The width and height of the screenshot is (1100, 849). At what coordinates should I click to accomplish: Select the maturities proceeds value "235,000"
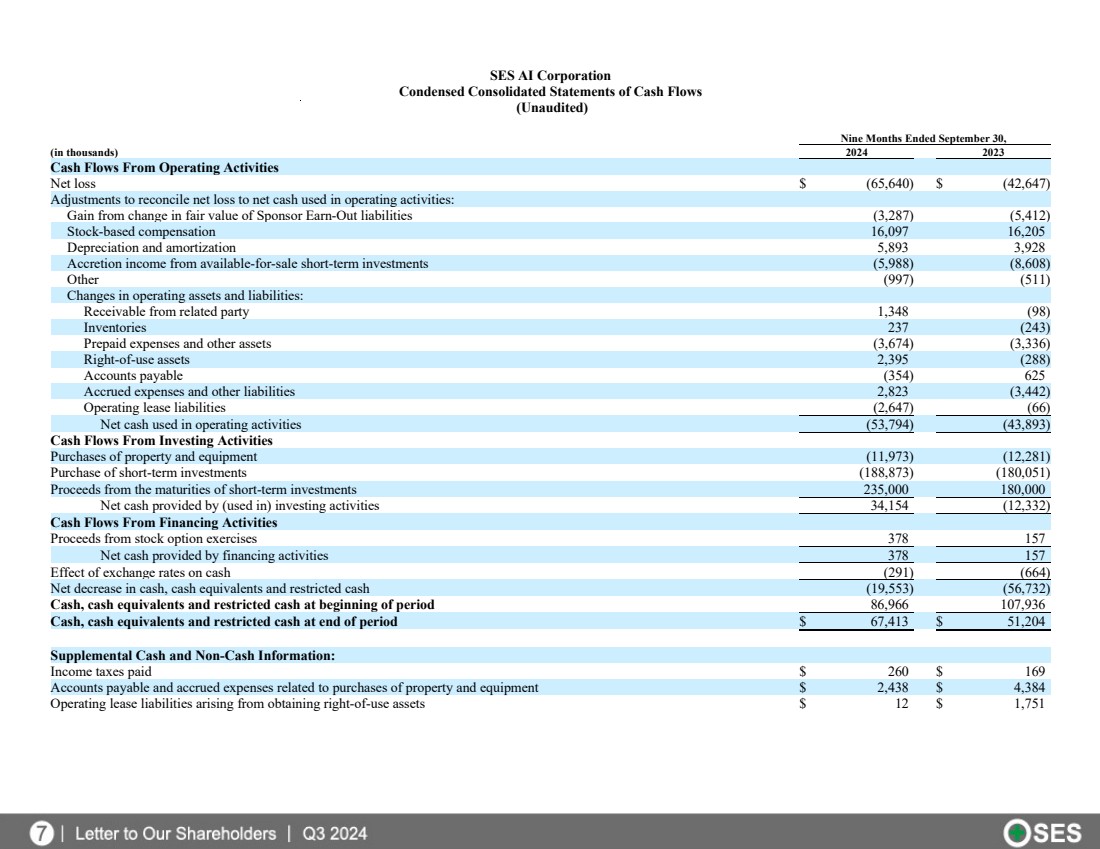click(x=885, y=490)
